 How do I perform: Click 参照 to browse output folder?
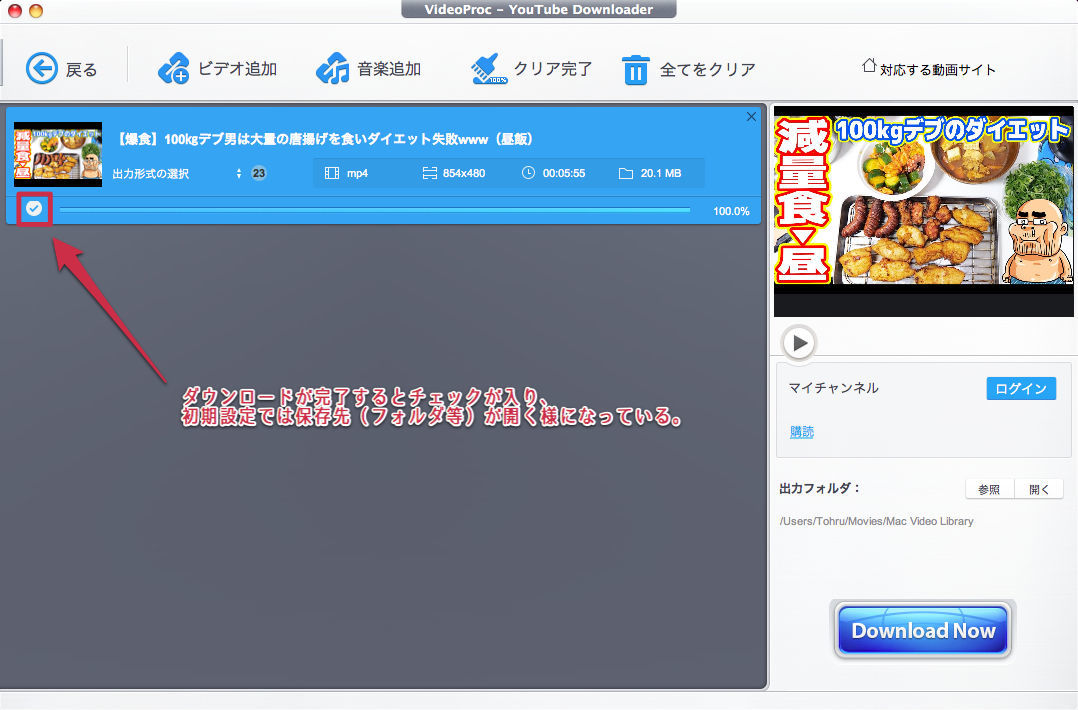[x=989, y=489]
